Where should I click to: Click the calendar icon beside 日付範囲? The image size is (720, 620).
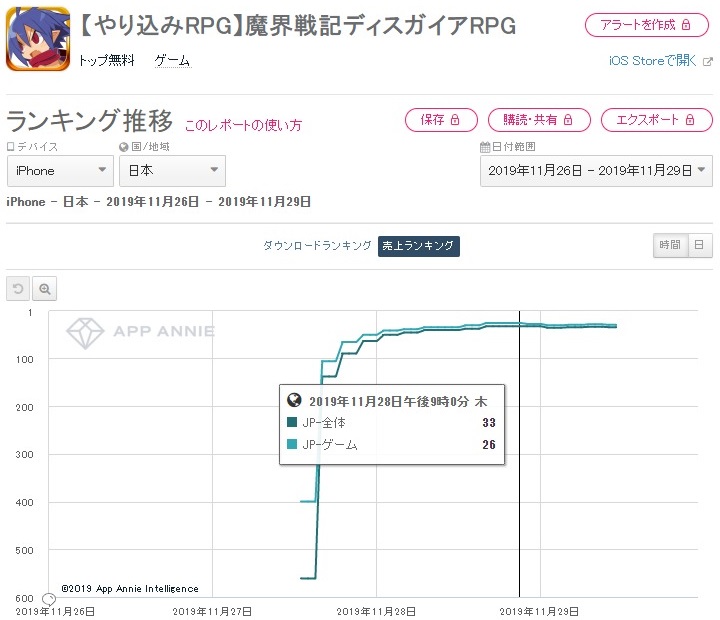click(x=485, y=147)
